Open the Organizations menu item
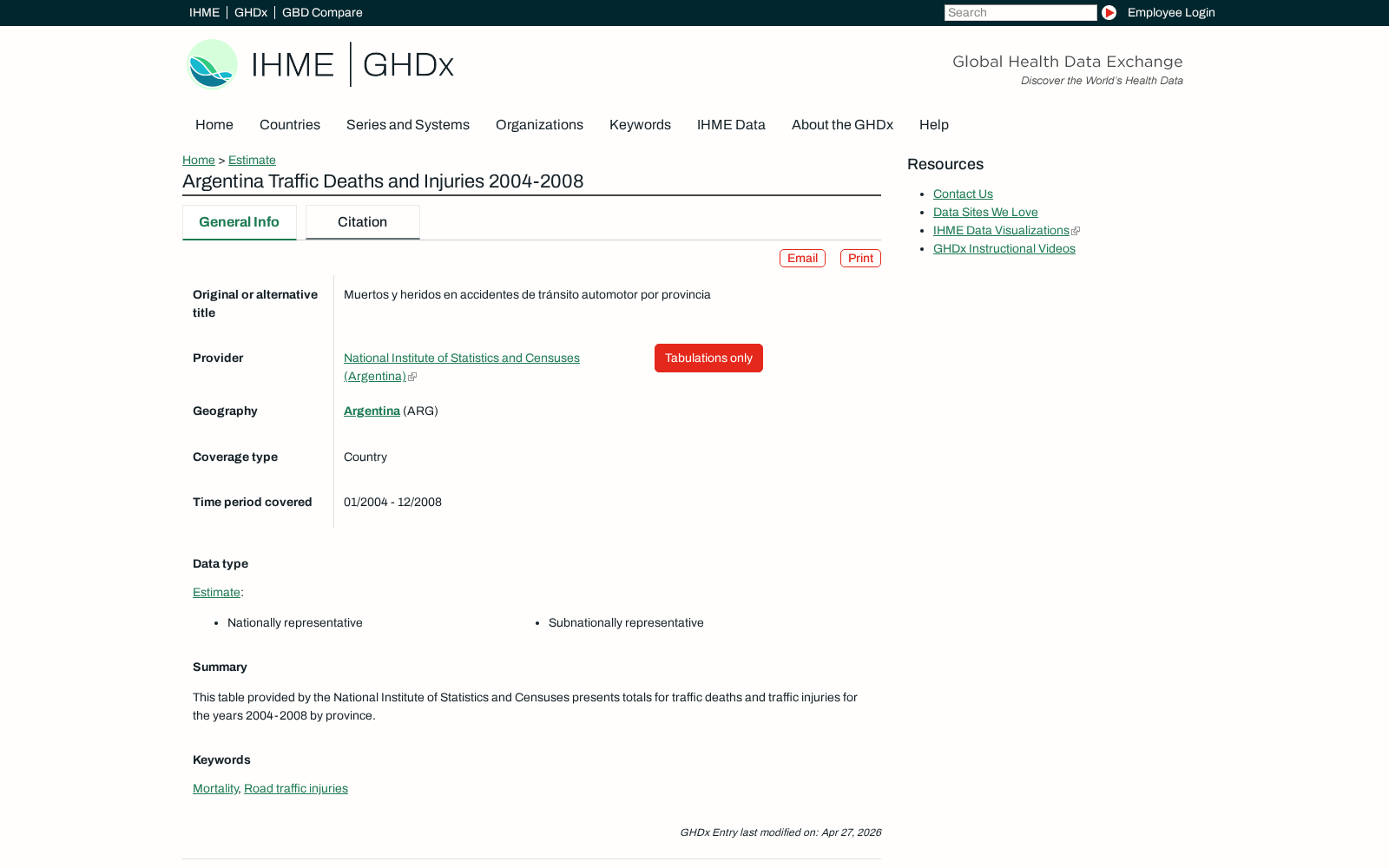The image size is (1389, 868). (539, 125)
